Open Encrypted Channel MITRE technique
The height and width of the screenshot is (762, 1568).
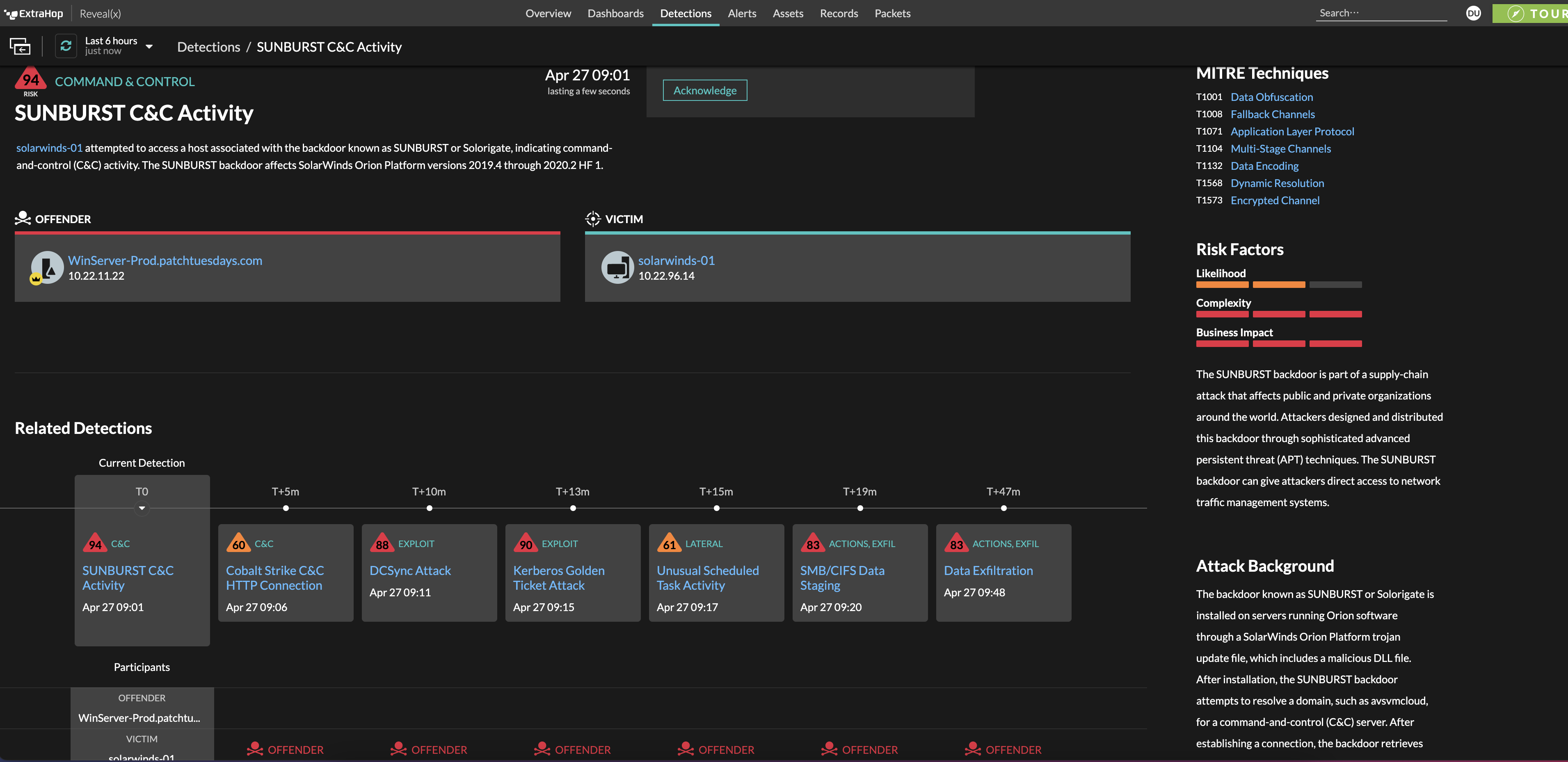pyautogui.click(x=1275, y=200)
